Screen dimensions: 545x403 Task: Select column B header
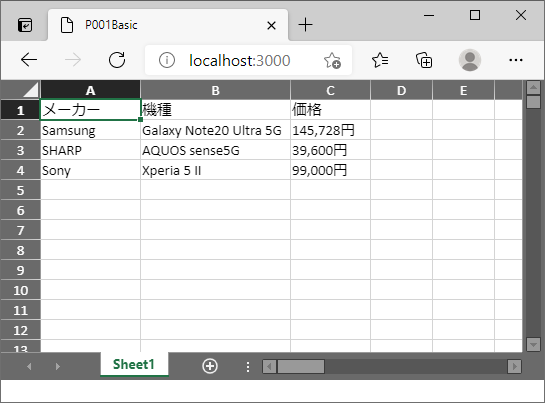(215, 90)
